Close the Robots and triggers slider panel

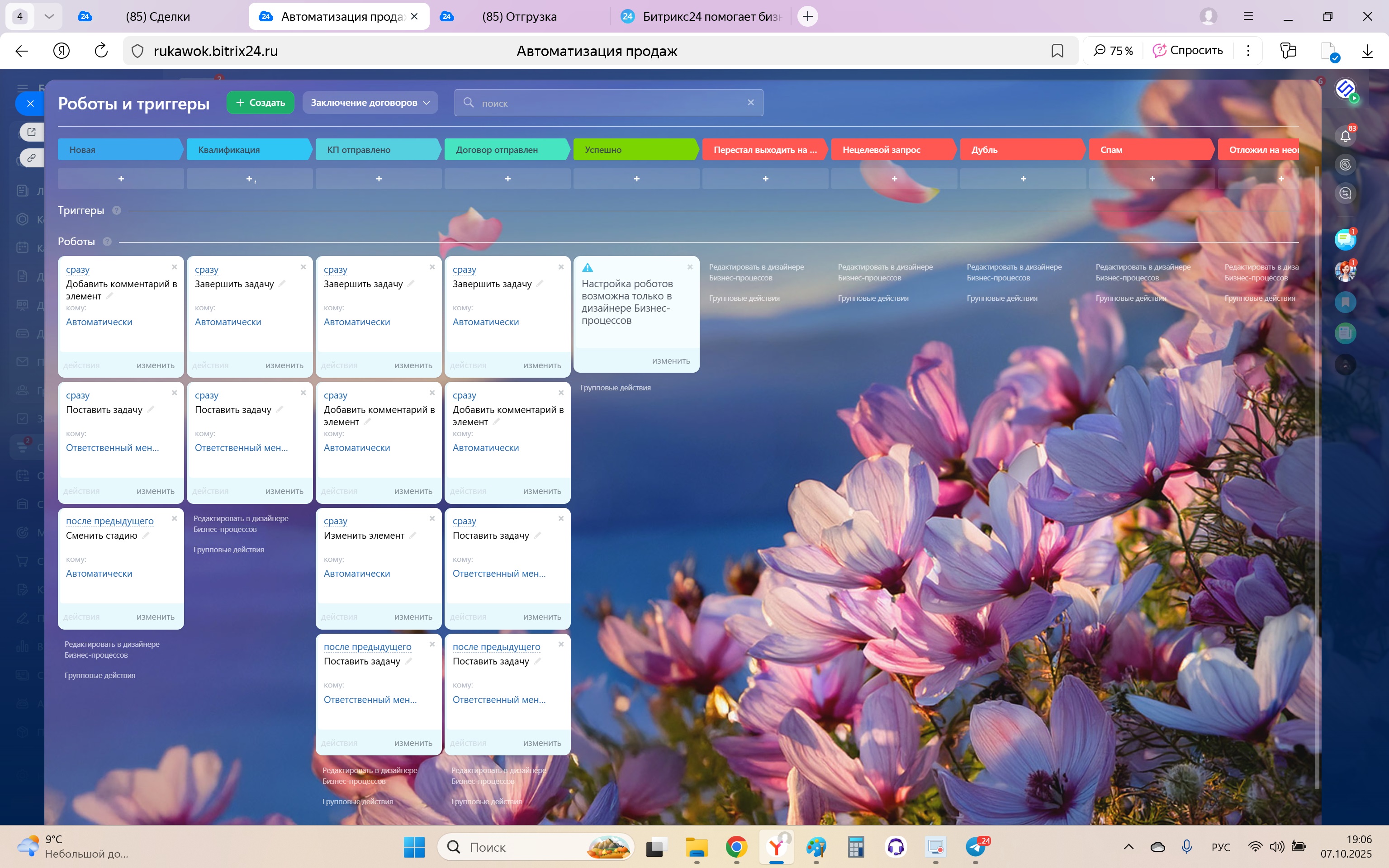pos(30,103)
